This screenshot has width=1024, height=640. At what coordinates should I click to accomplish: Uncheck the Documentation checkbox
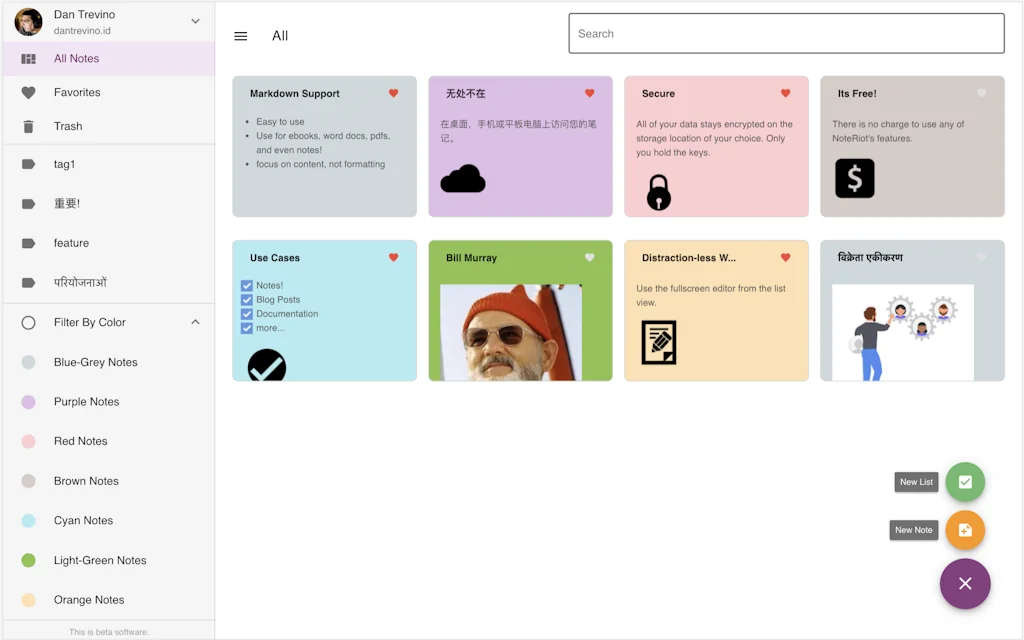coord(246,313)
